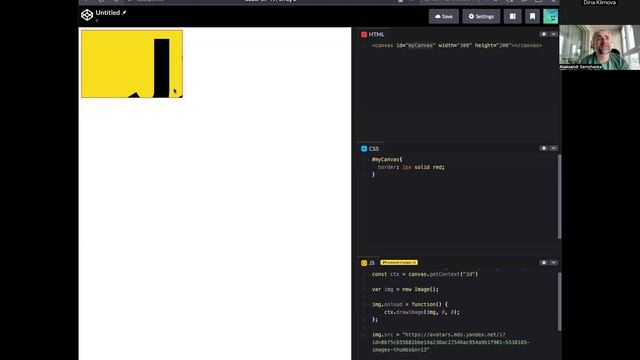Click the HTML editor settings gear
This screenshot has width=640, height=360.
pos(544,34)
